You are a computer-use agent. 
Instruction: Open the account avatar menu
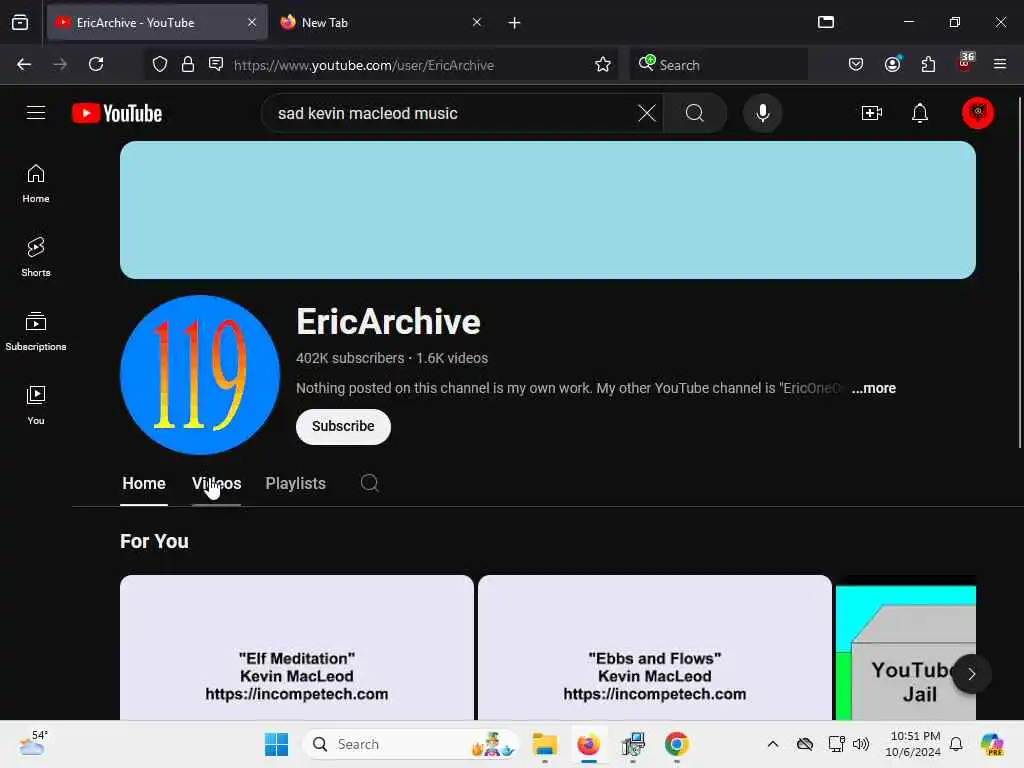pos(977,113)
